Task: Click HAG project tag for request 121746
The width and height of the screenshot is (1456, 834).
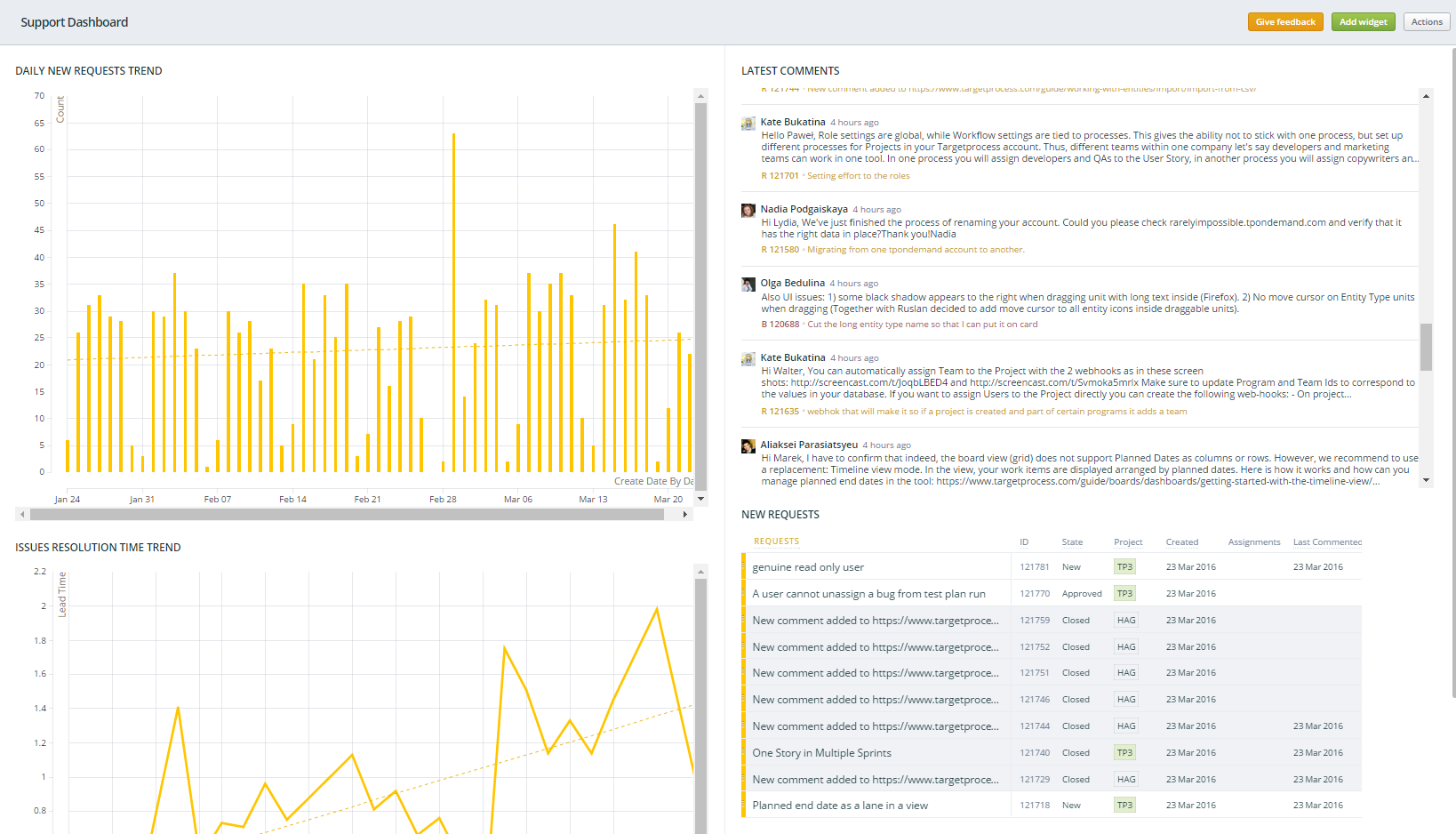Action: click(1126, 700)
